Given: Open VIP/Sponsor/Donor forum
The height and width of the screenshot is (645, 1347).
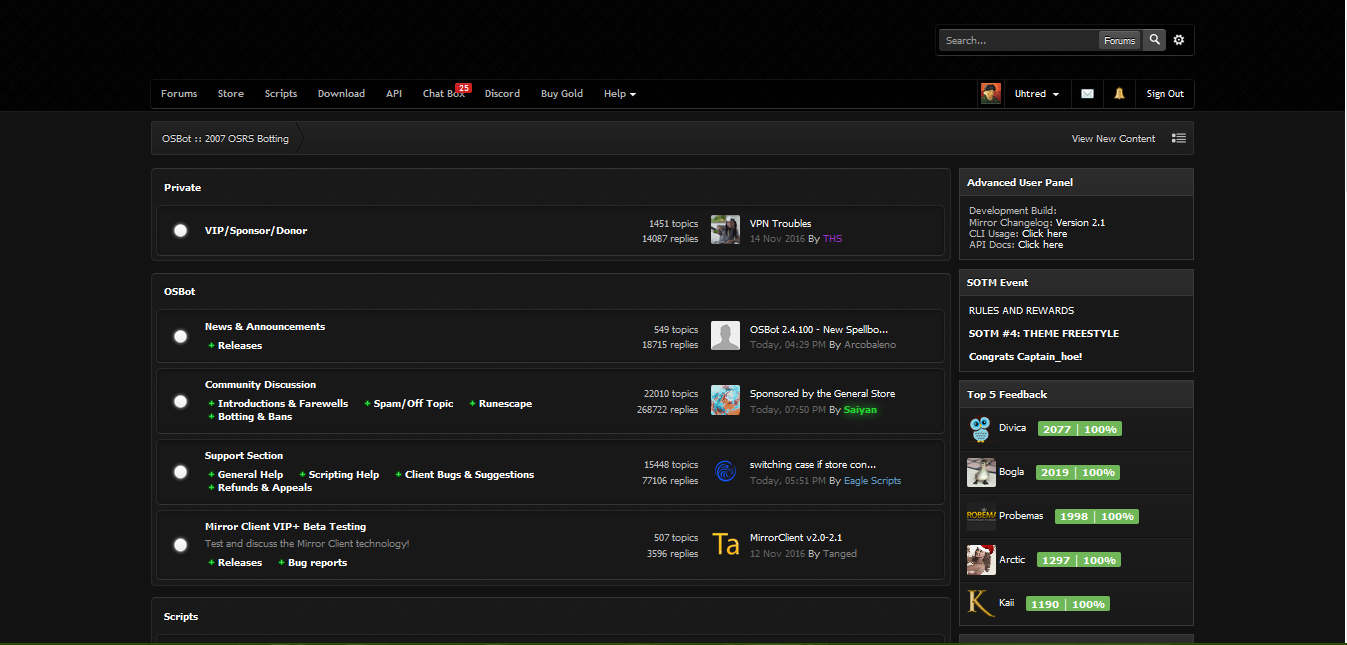Looking at the screenshot, I should (256, 231).
